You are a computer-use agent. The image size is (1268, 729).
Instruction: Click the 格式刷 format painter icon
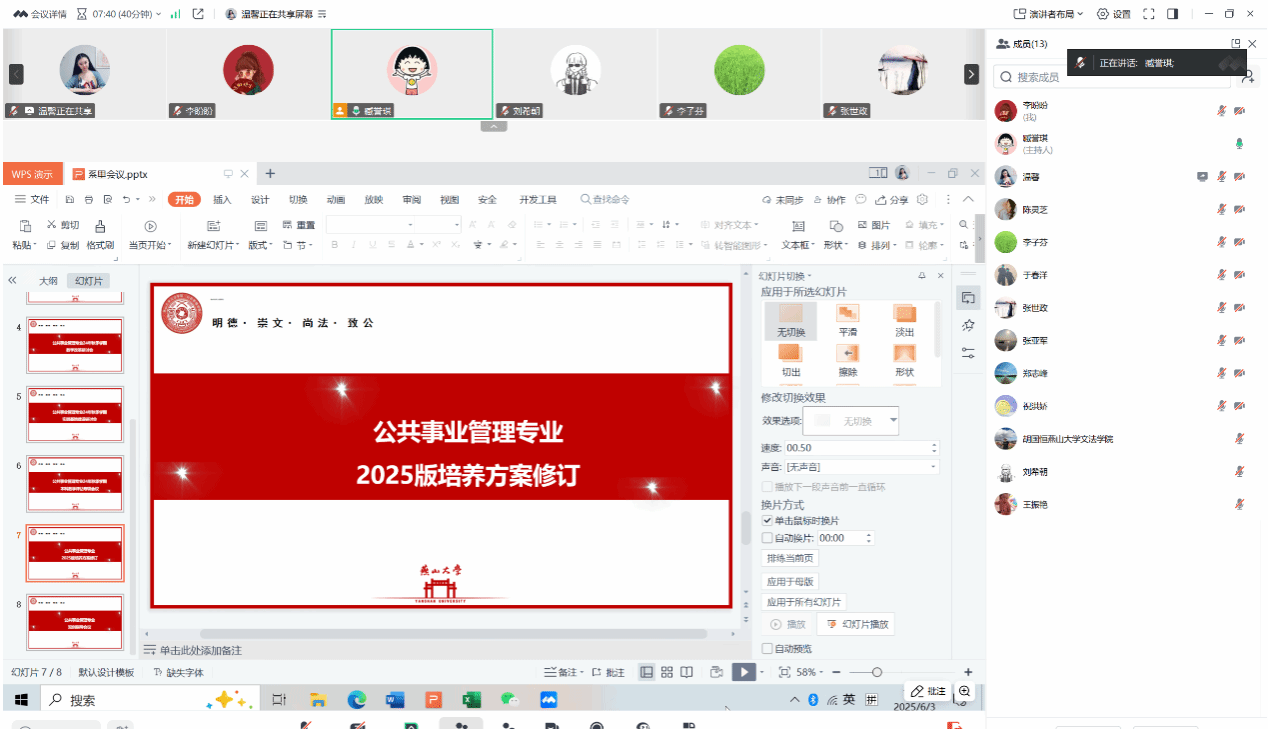(100, 226)
